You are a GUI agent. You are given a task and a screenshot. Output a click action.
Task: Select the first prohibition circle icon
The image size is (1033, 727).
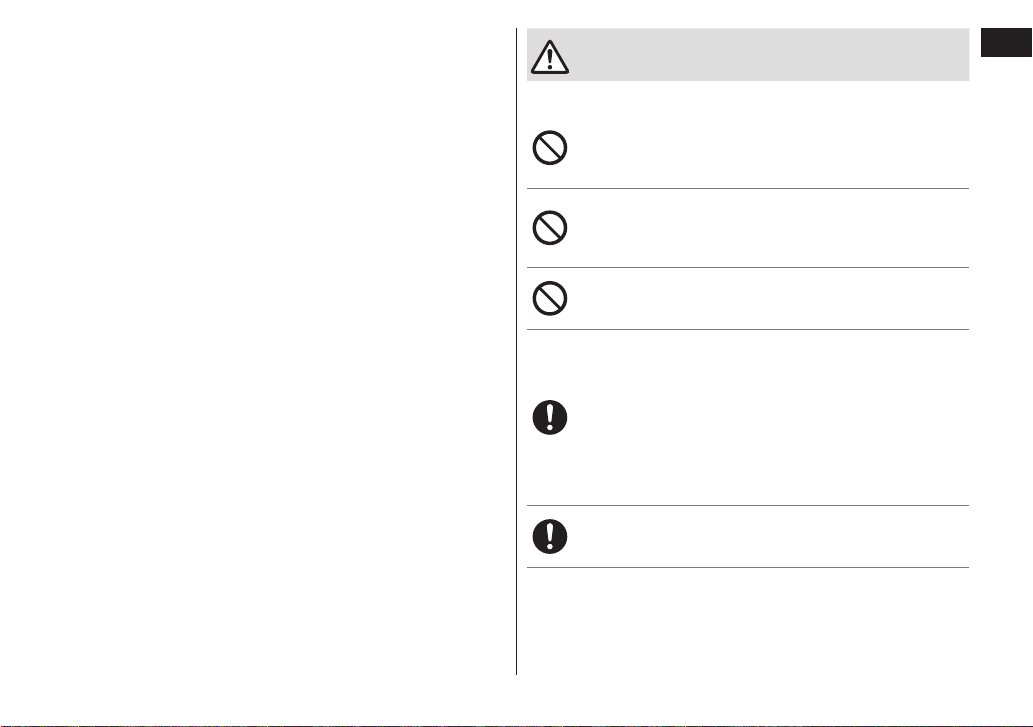(549, 148)
